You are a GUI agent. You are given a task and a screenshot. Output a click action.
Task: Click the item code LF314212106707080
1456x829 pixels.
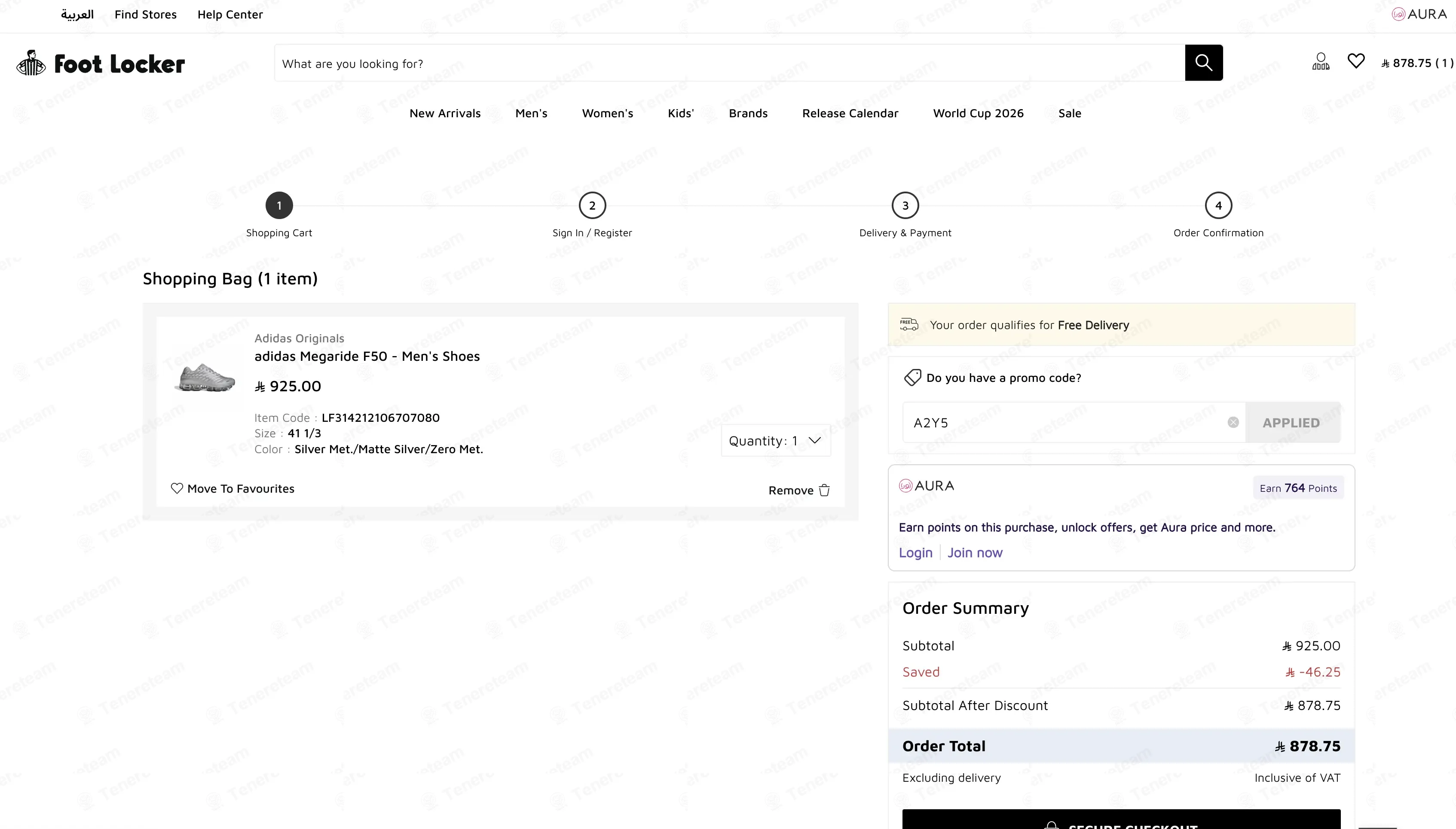[380, 418]
